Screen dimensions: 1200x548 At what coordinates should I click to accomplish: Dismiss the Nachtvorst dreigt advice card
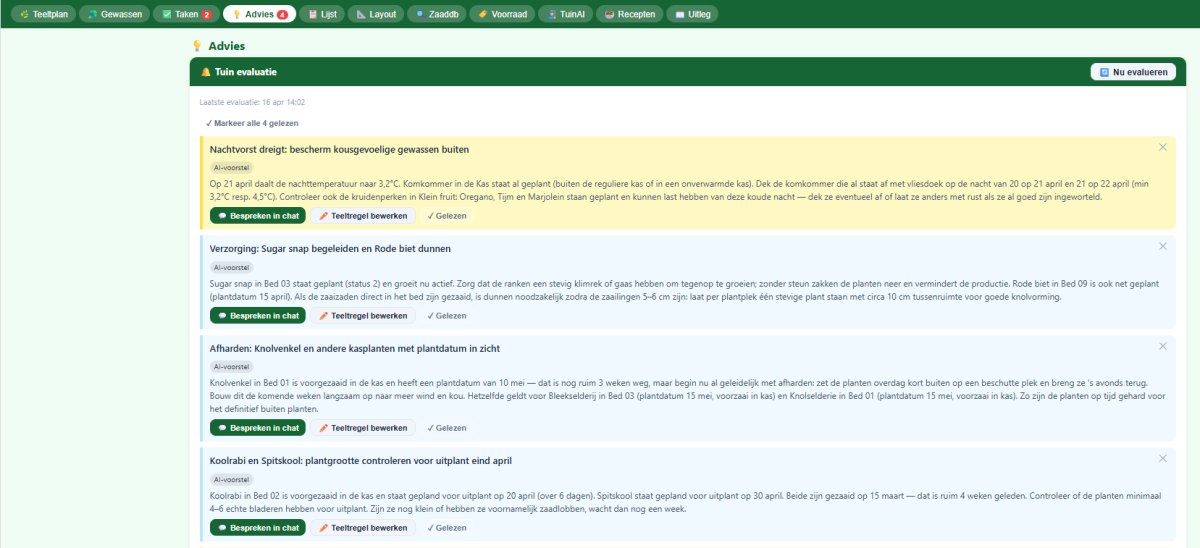[1162, 147]
